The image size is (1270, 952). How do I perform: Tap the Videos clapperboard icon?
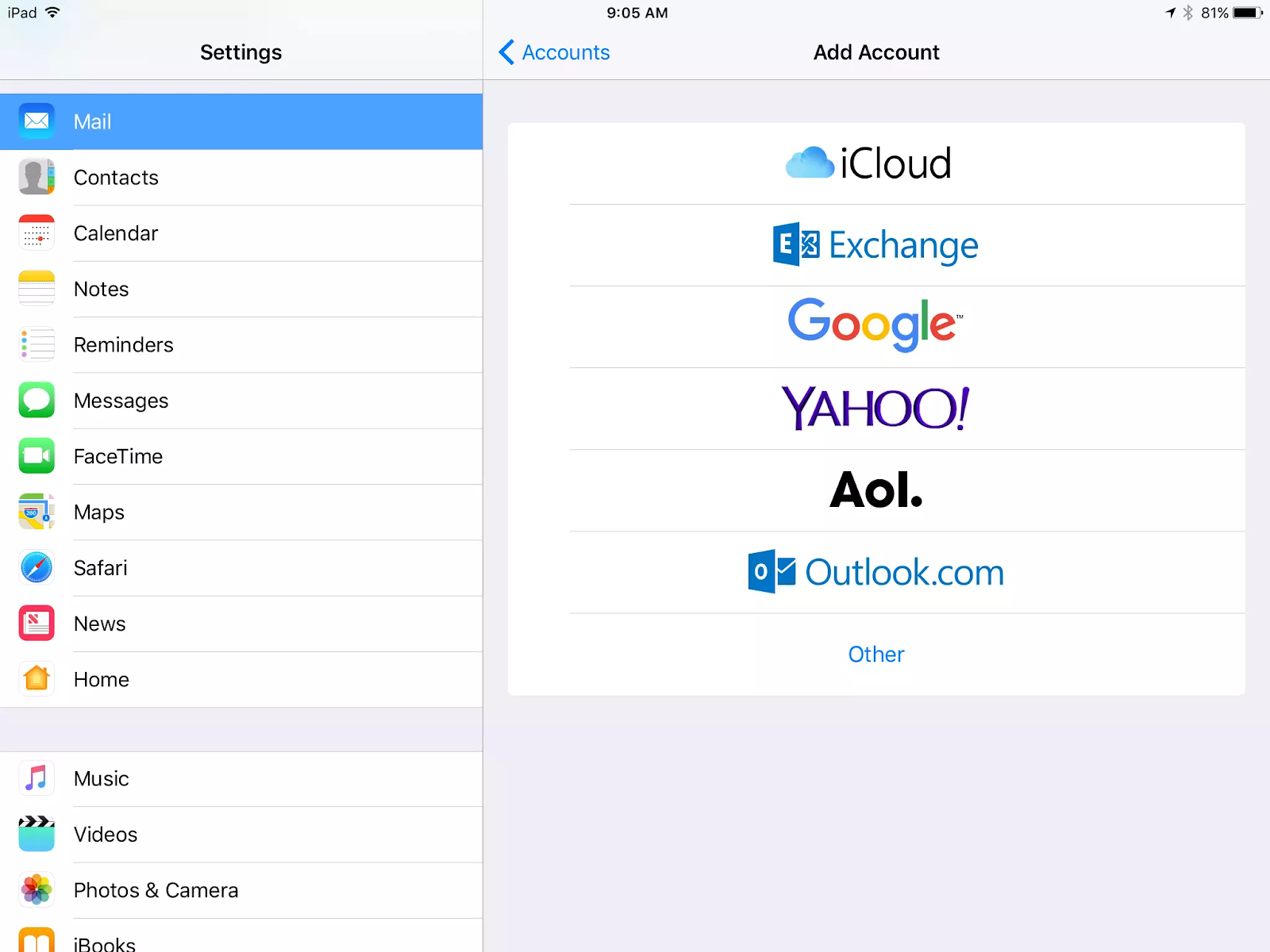[37, 834]
